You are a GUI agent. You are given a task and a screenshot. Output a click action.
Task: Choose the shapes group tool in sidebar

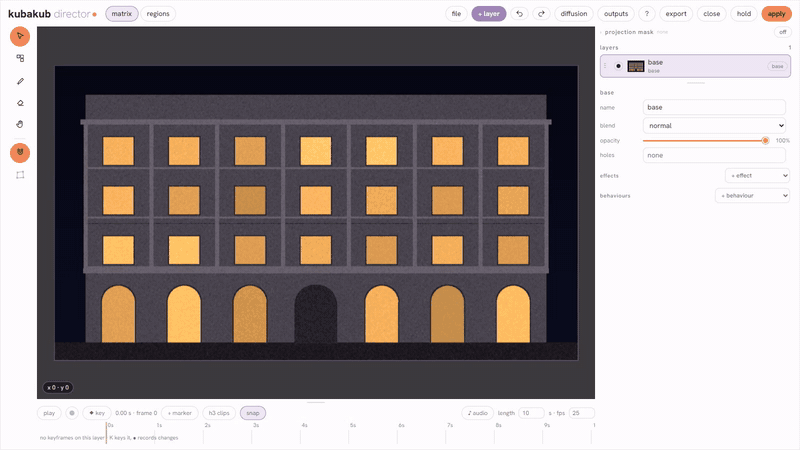tap(20, 58)
